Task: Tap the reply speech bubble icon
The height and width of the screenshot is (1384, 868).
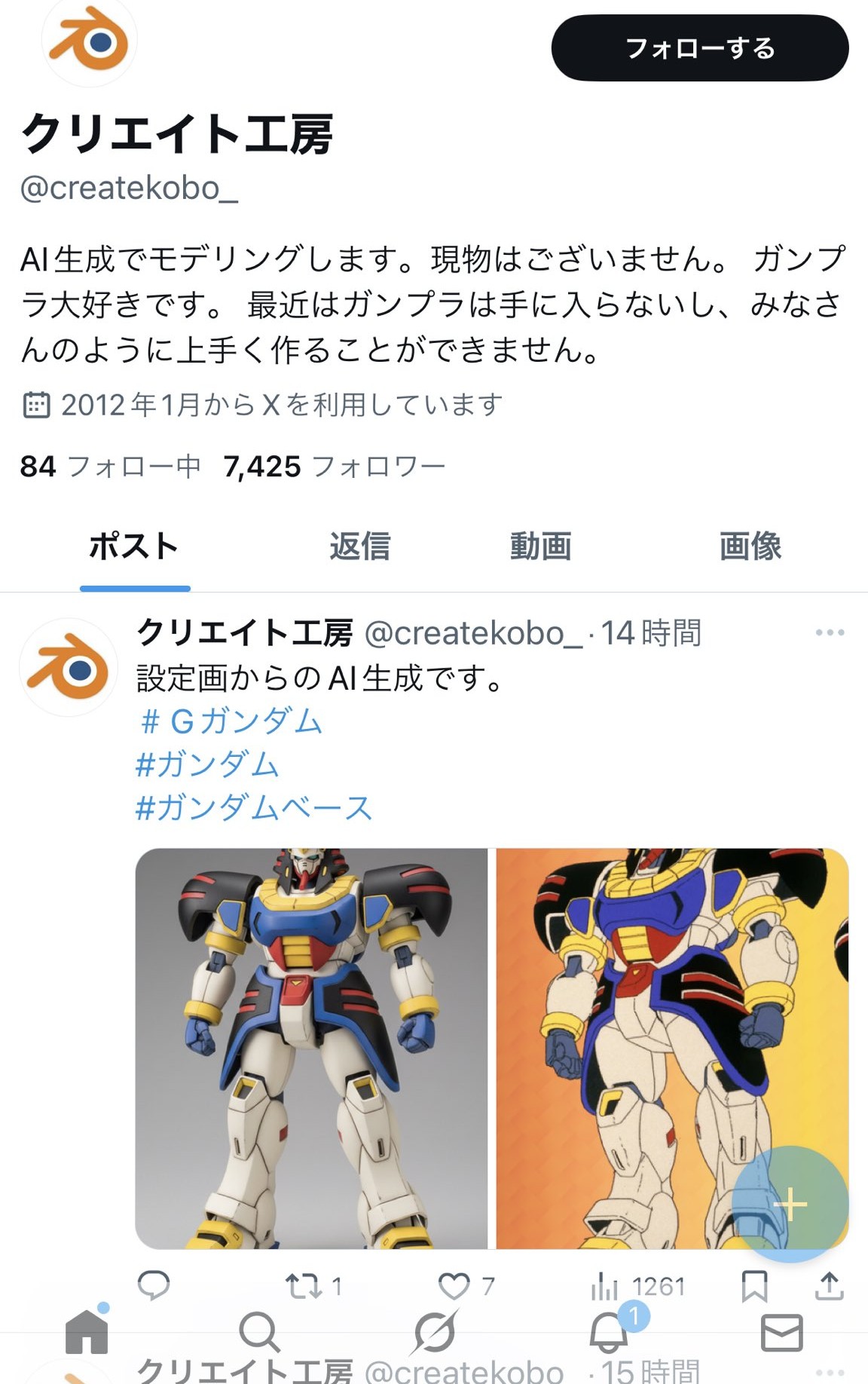Action: click(x=154, y=1285)
